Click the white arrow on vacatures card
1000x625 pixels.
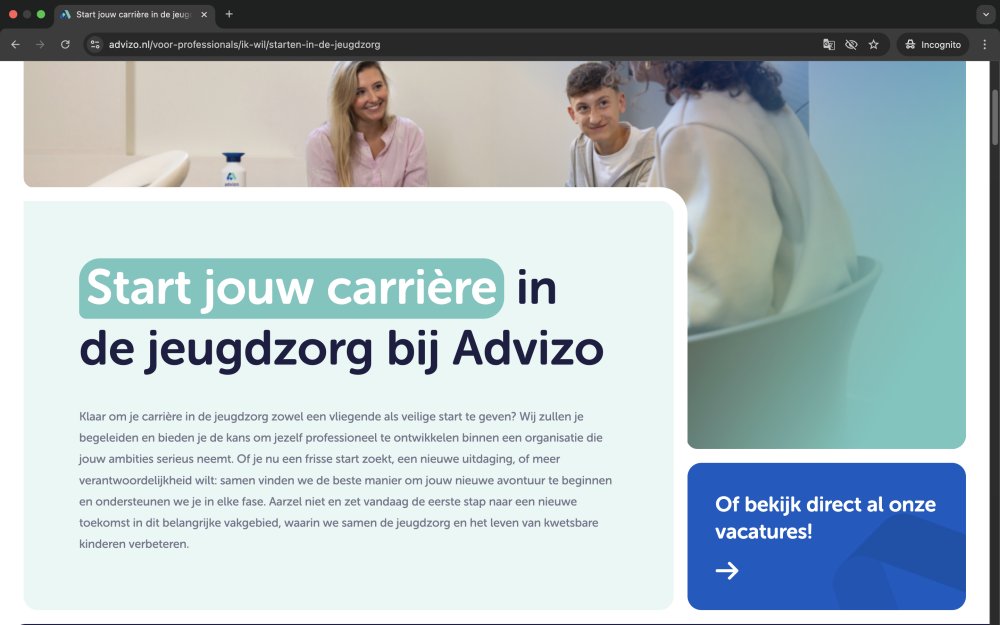(x=727, y=570)
